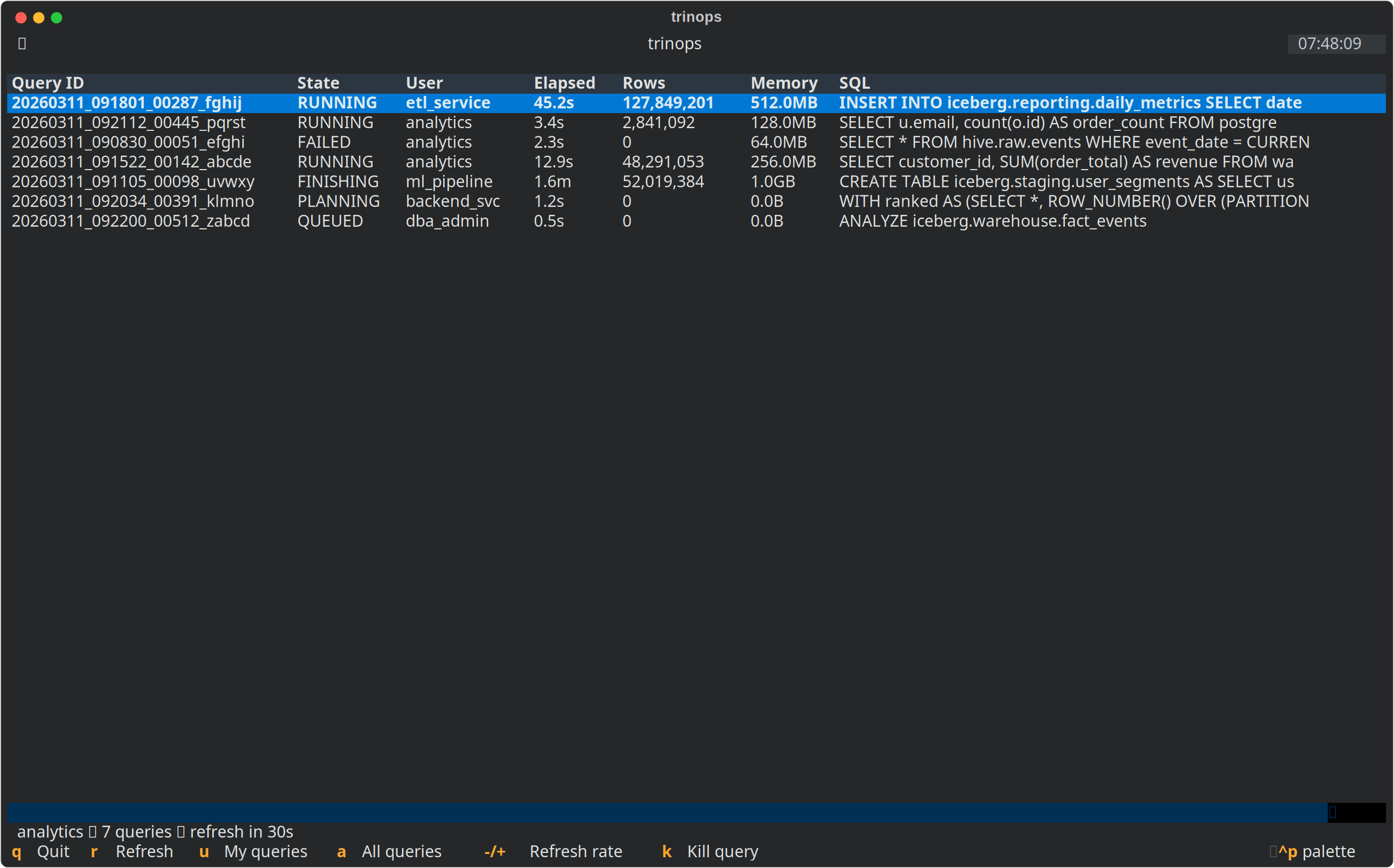Select Quit from the footer shortcuts

click(41, 851)
